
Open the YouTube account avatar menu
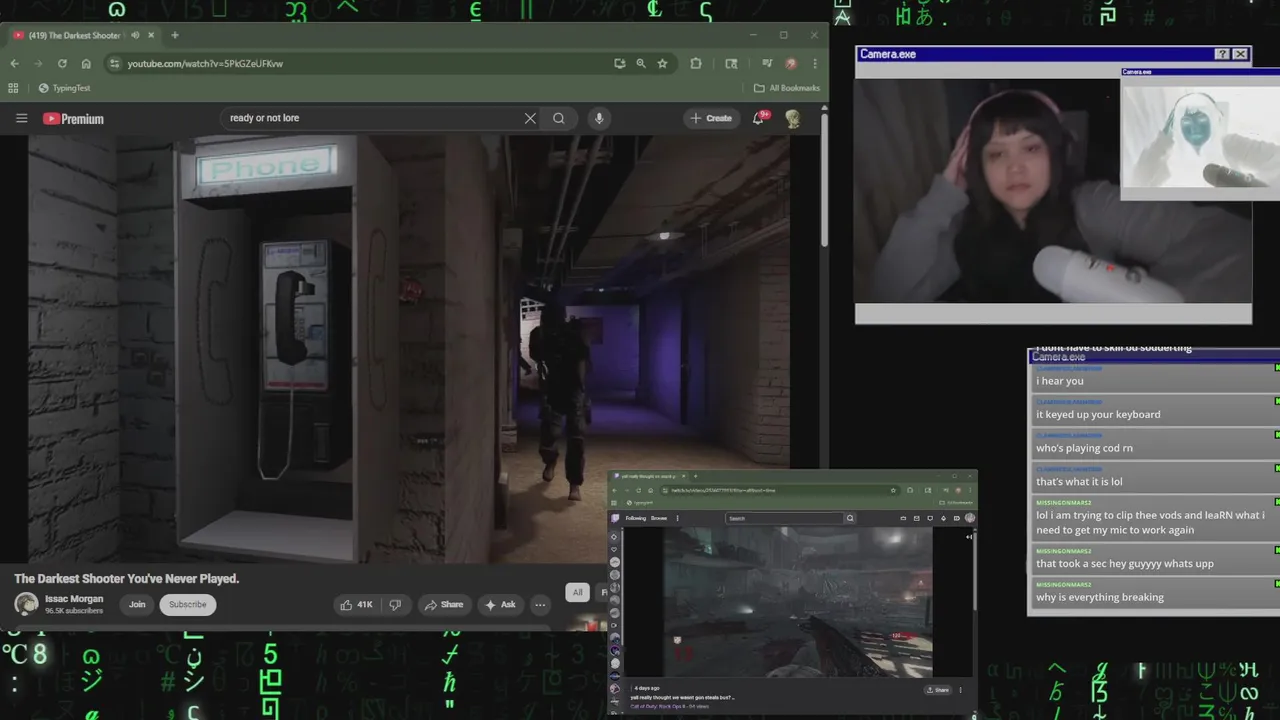(793, 118)
